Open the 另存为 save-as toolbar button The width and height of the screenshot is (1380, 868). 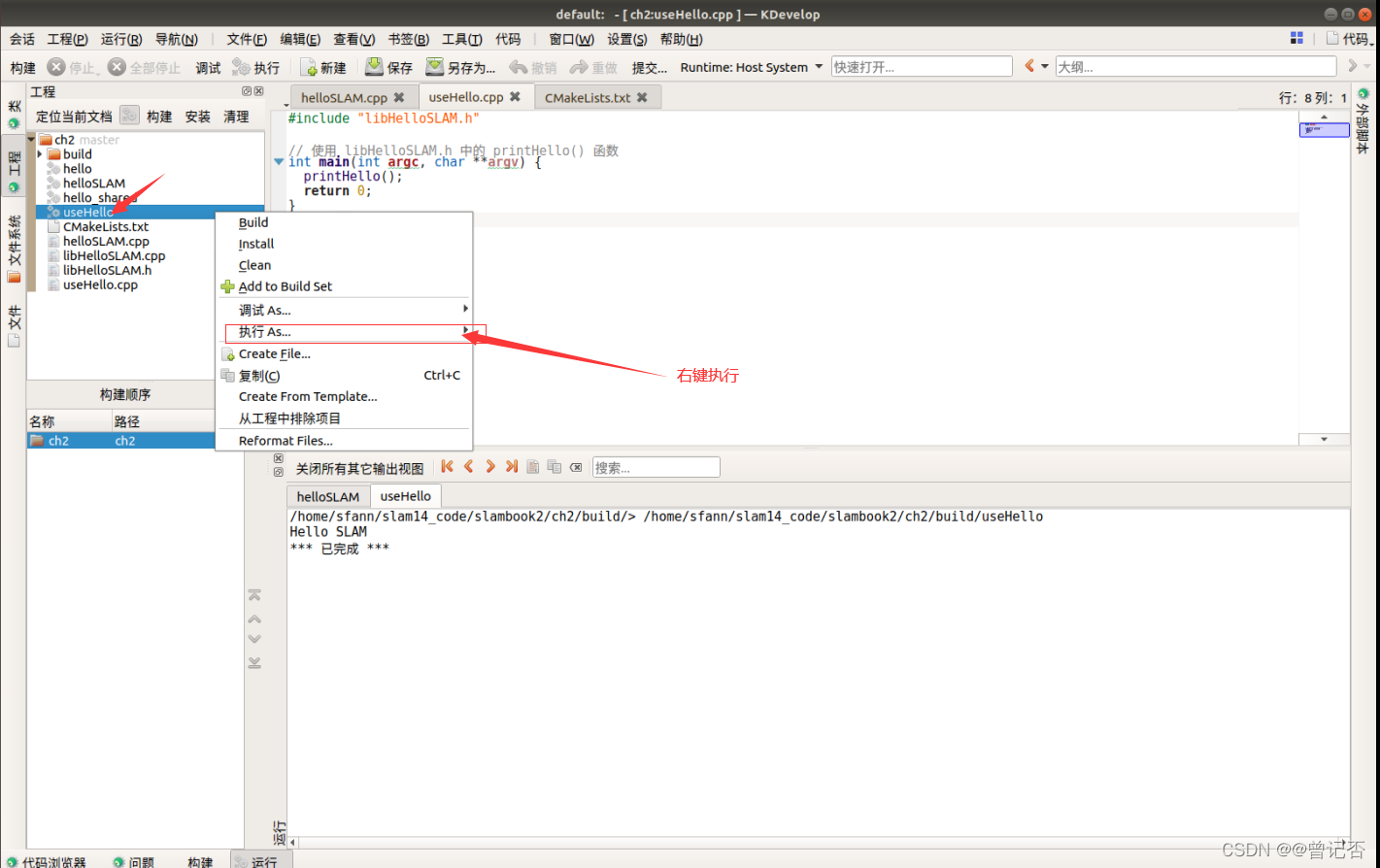tap(460, 67)
